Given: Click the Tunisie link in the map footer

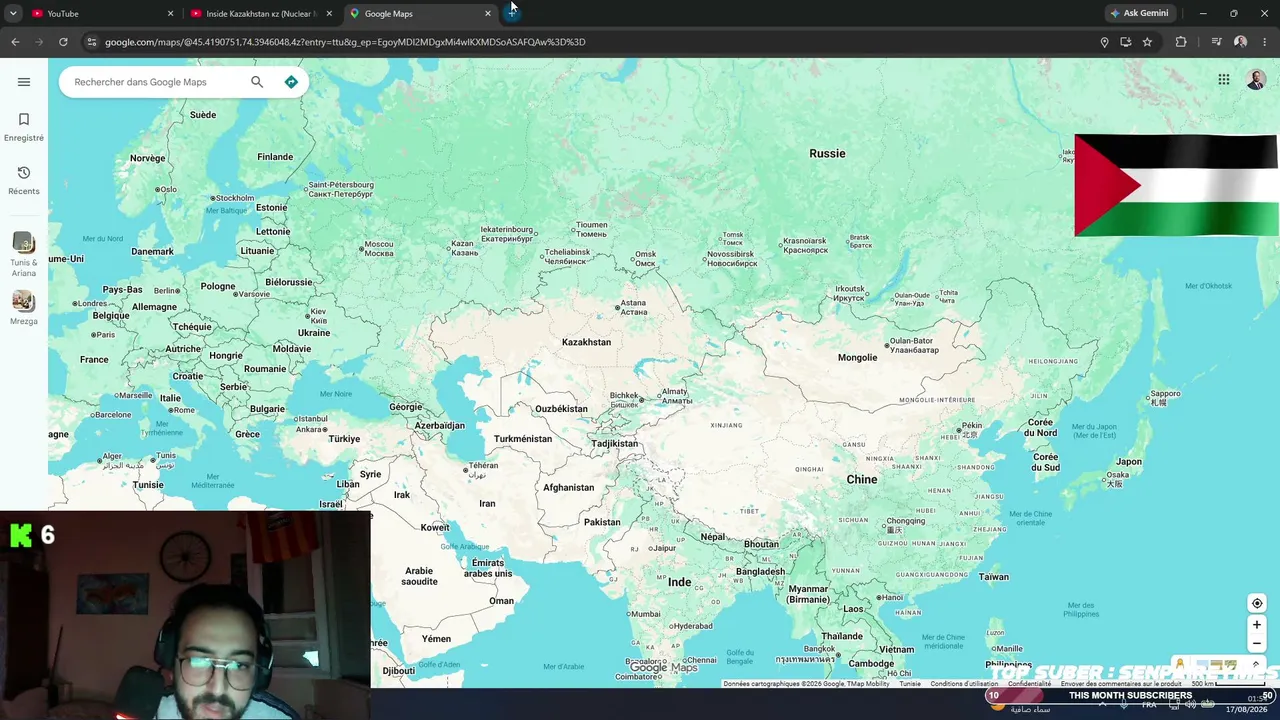Looking at the screenshot, I should (x=910, y=684).
